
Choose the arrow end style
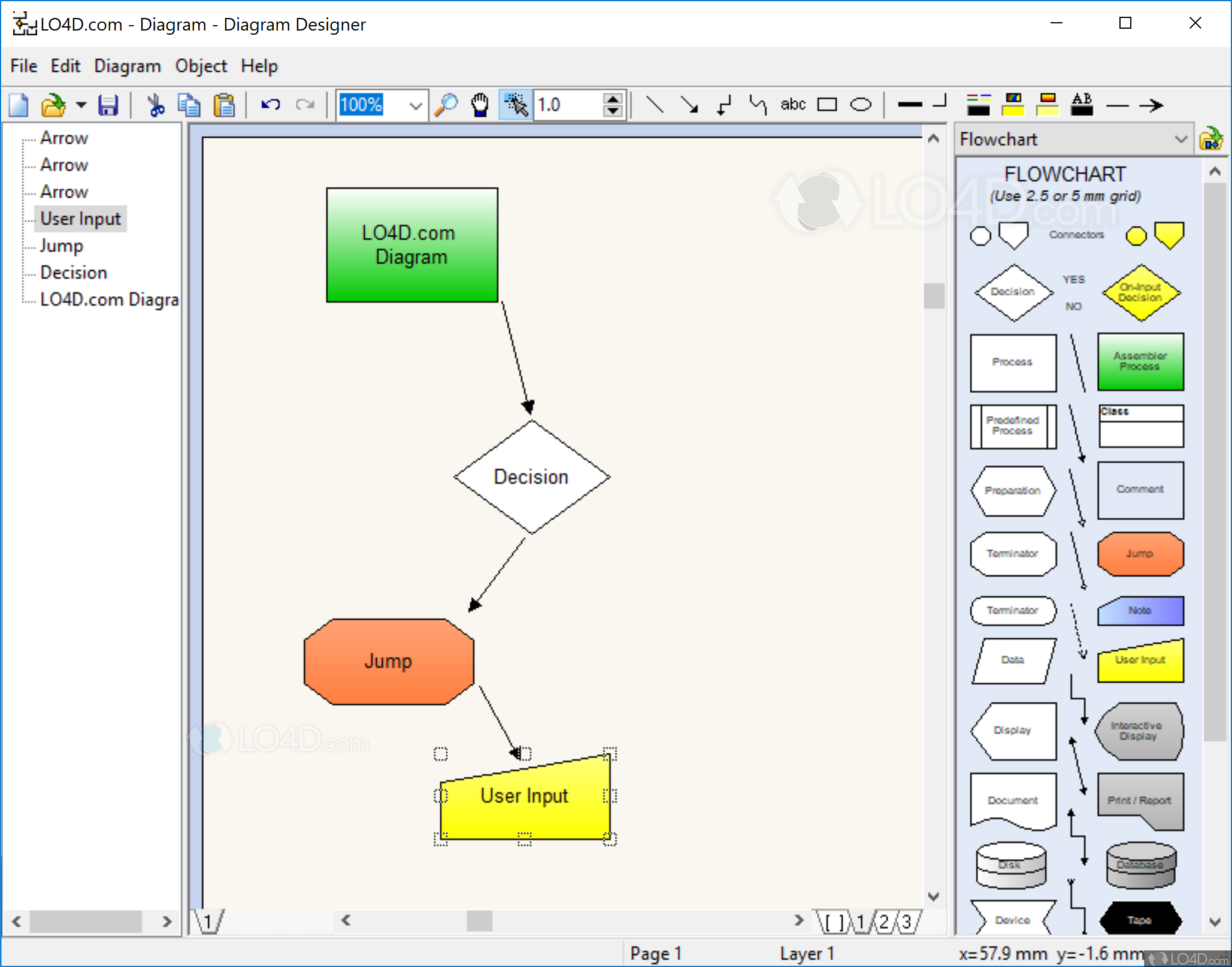pos(1151,106)
